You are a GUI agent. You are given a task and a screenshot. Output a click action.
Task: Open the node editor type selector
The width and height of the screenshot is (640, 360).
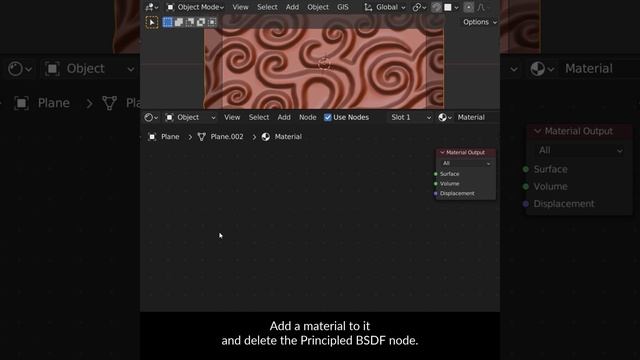[151, 118]
